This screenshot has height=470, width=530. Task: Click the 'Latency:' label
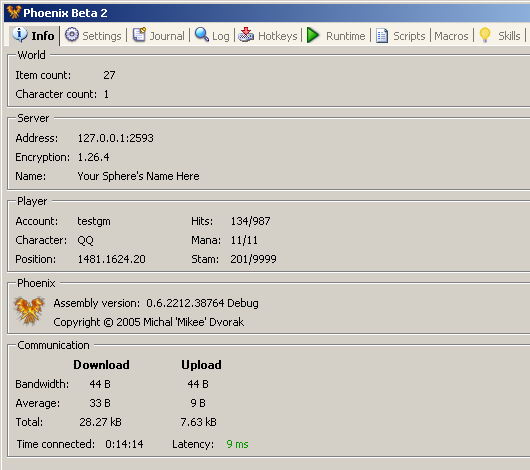click(193, 444)
